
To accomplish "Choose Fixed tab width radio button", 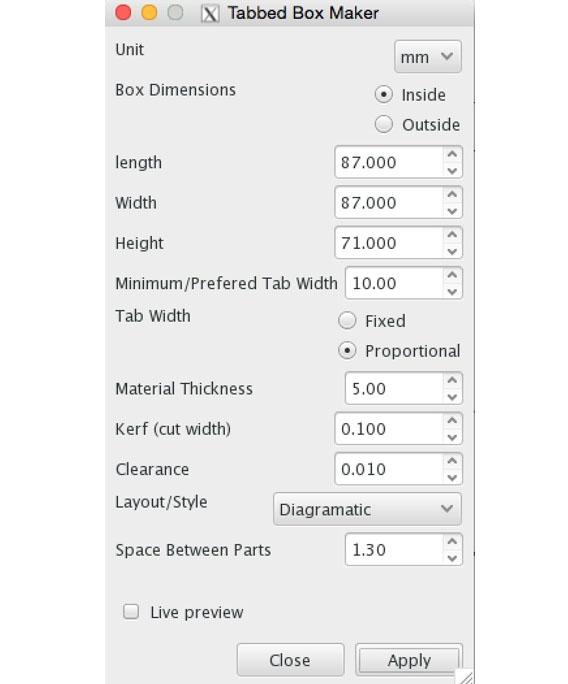I will click(x=347, y=321).
